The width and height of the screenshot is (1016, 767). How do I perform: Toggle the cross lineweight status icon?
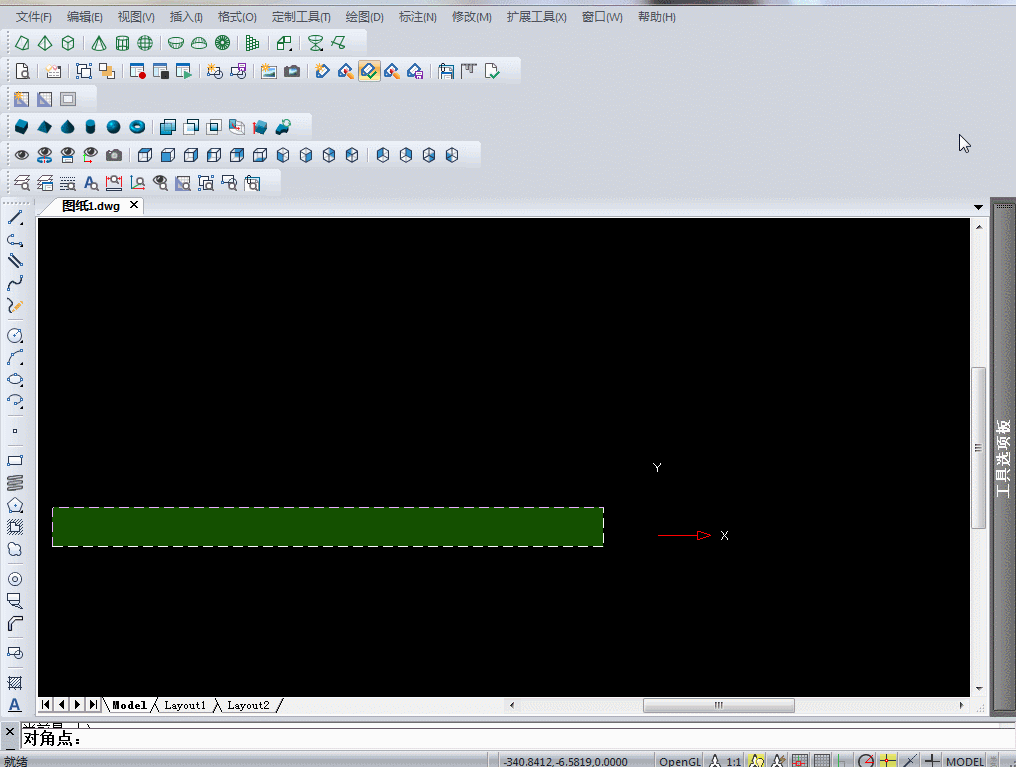[x=932, y=761]
